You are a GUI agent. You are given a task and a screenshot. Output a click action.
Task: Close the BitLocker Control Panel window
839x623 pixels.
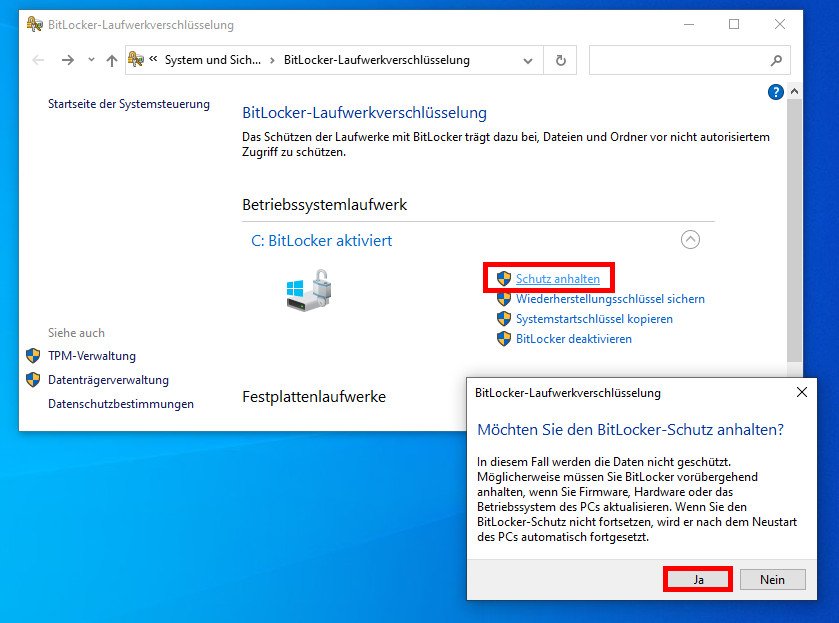780,25
